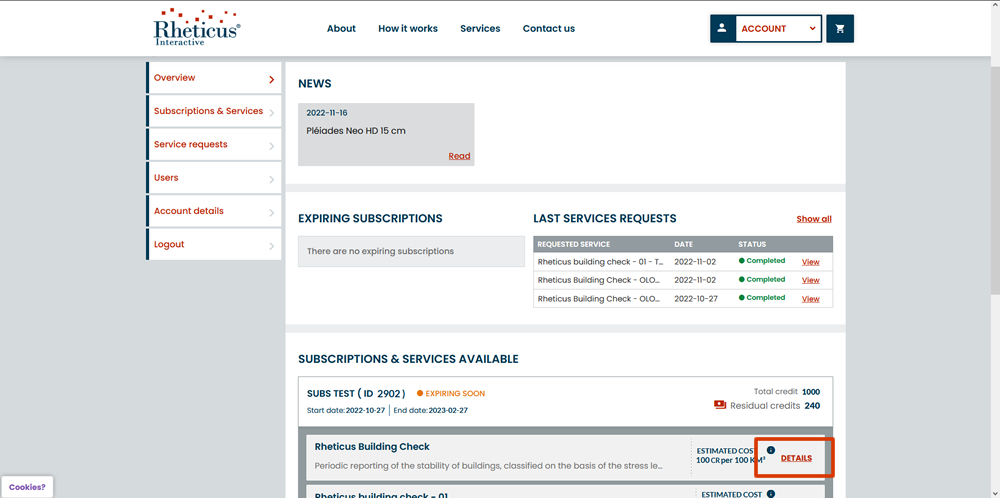
Task: Click the STATUS column header
Action: coord(752,244)
